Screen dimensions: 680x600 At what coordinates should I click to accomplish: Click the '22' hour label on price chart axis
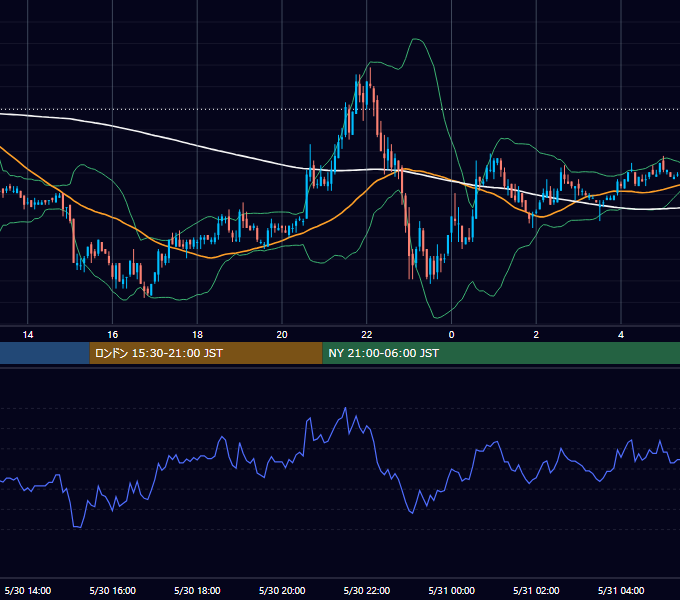coord(367,335)
